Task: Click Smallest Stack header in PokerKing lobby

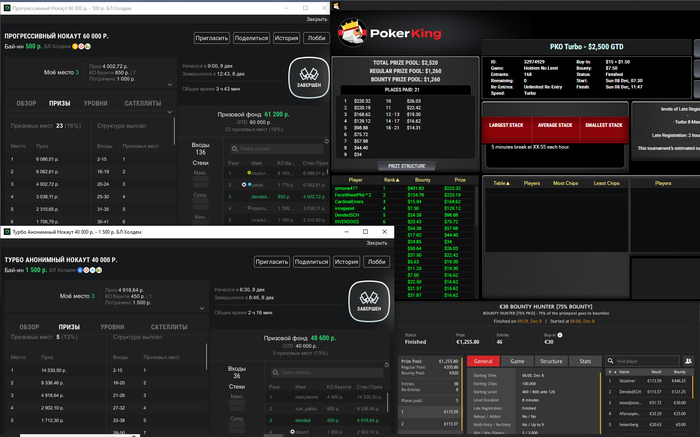Action: tap(604, 125)
